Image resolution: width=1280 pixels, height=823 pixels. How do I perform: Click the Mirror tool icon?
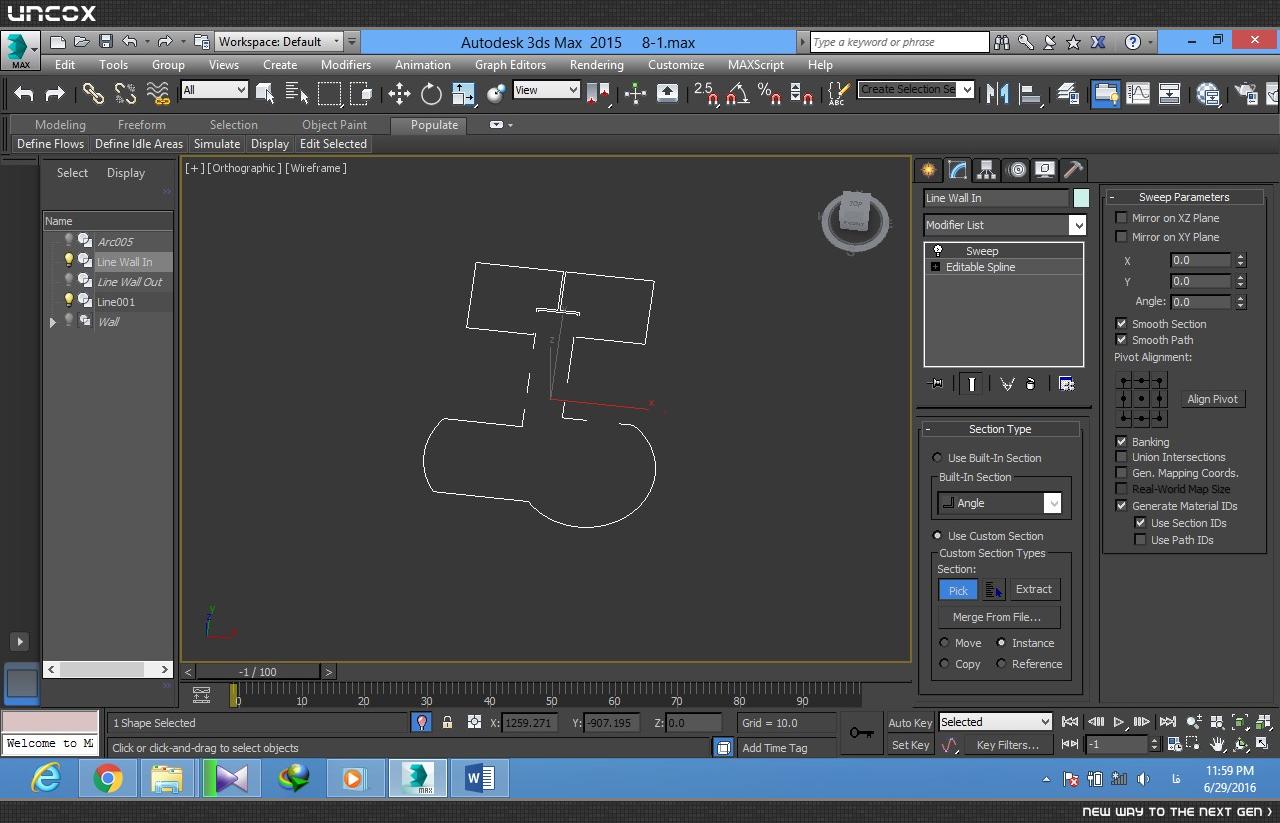click(997, 93)
